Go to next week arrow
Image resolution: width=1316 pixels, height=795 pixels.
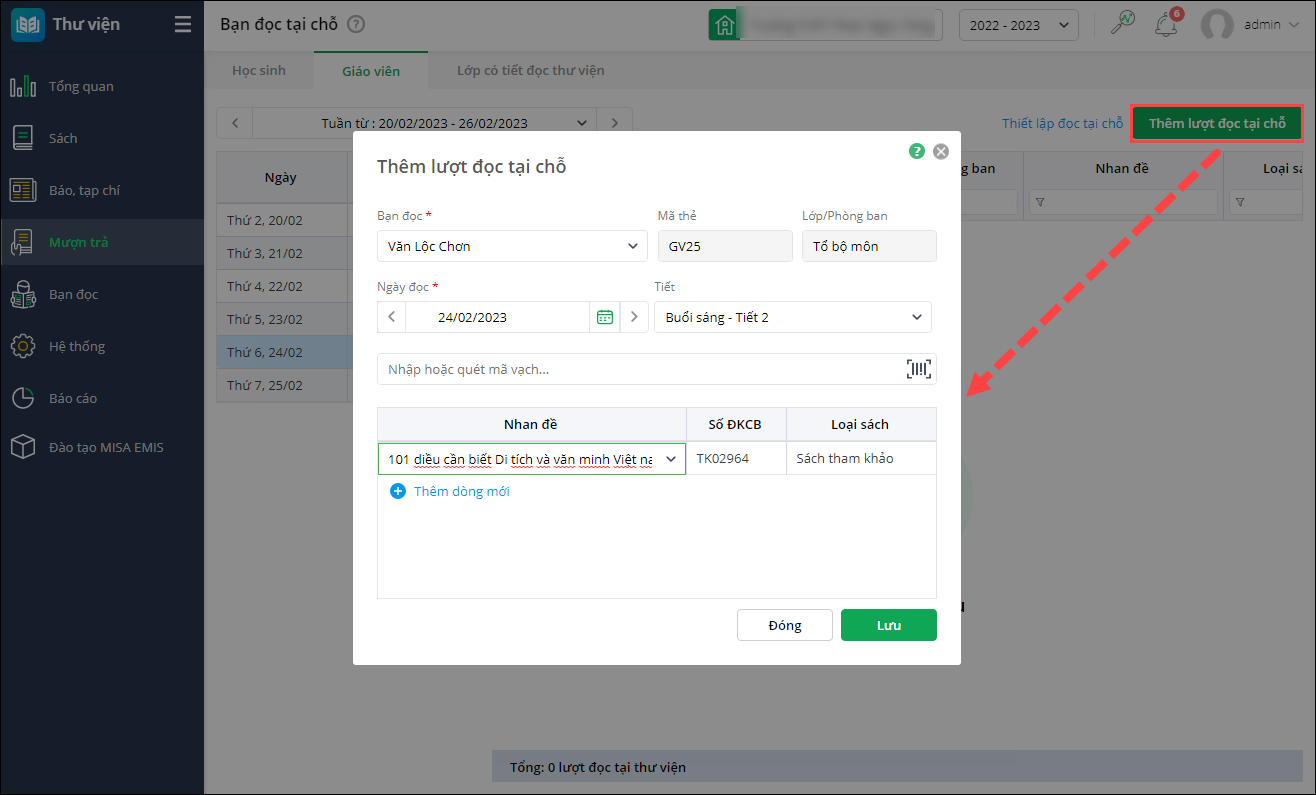(x=615, y=123)
